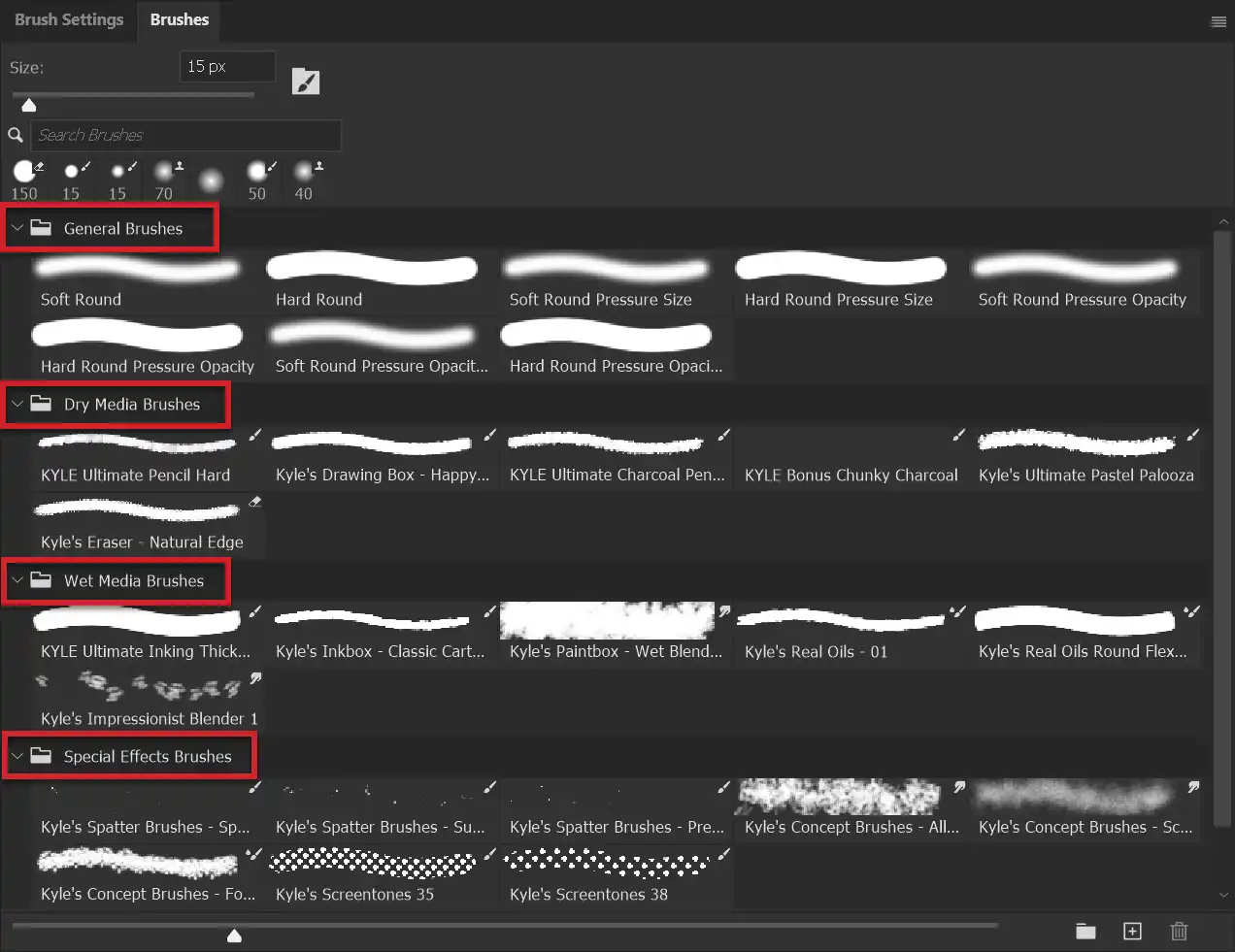Collapse the General Brushes group
The height and width of the screenshot is (952, 1235).
17,228
